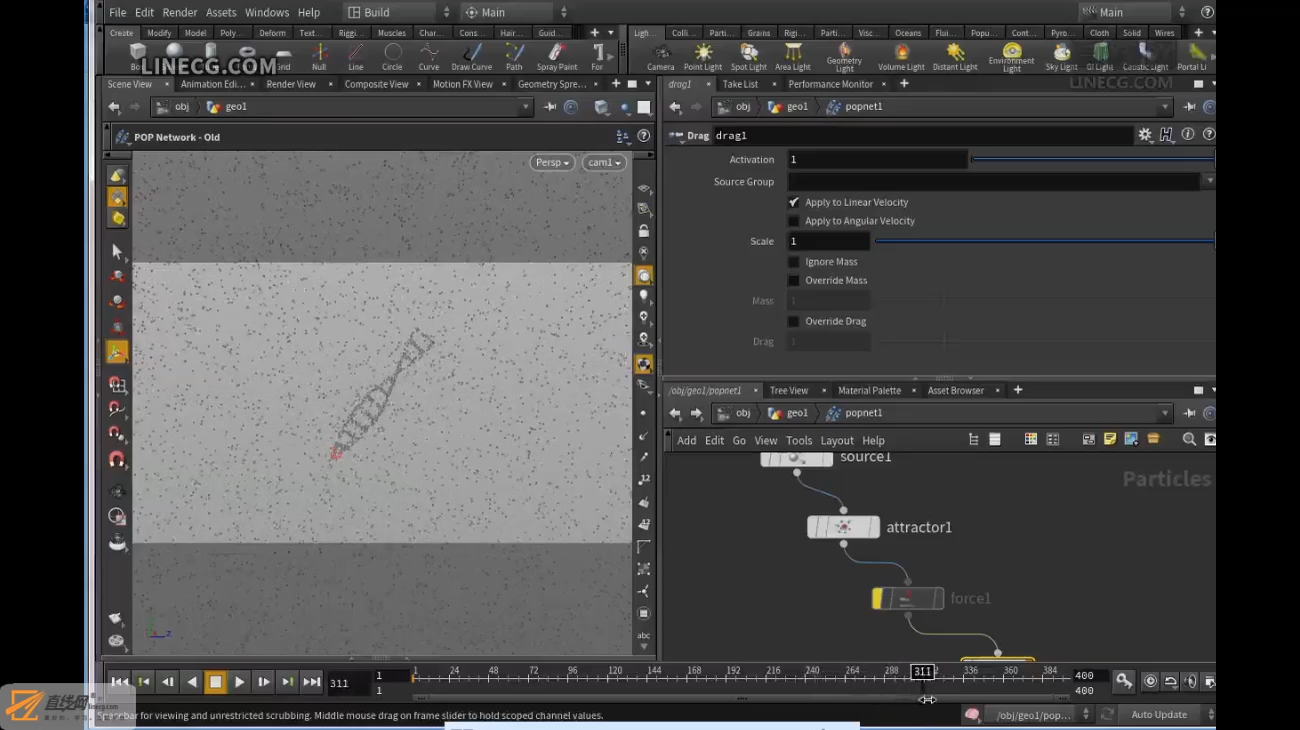
Task: Add an Environment Light
Action: coord(1012,57)
